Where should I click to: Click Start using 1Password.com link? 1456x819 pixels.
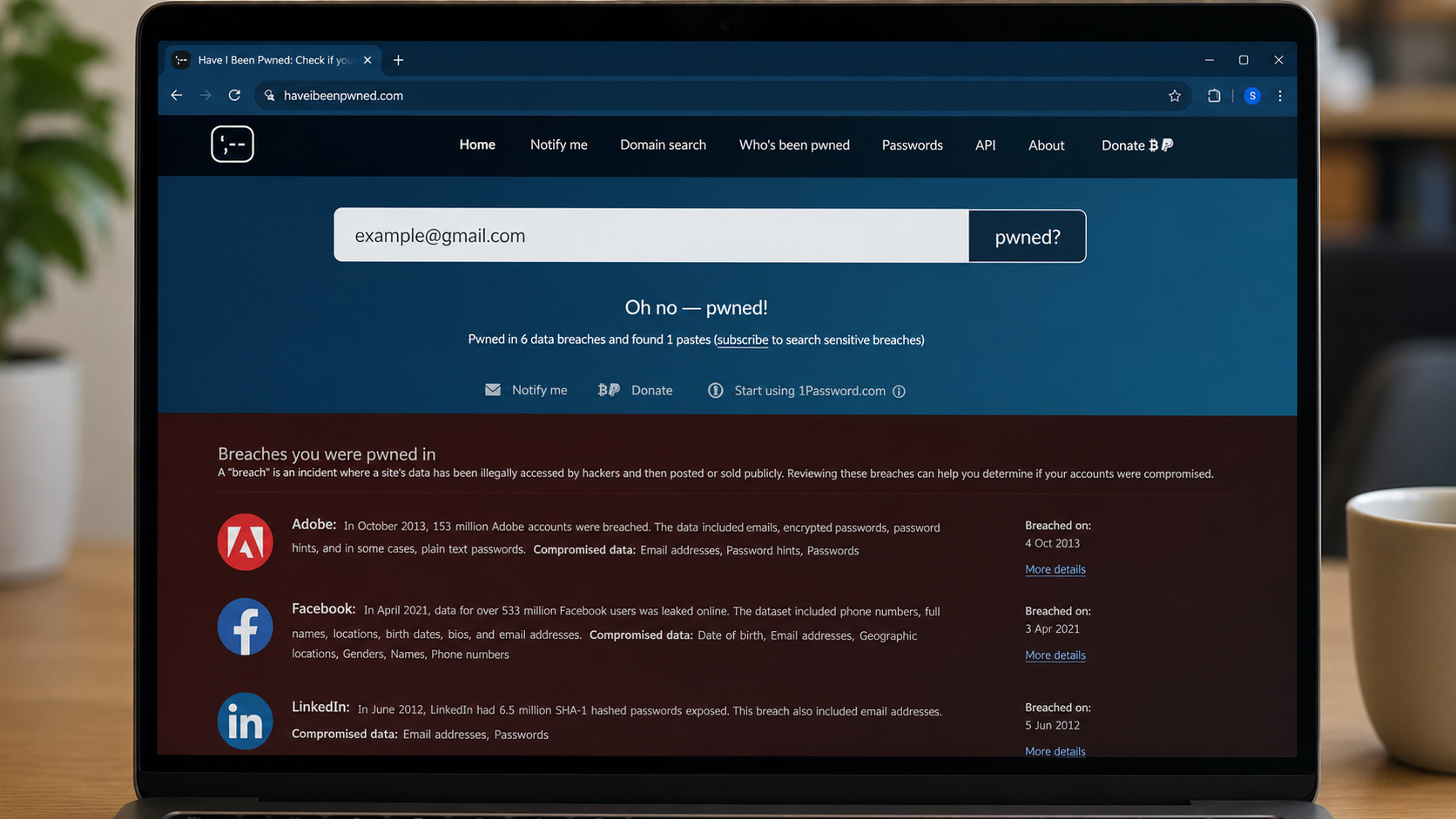pos(810,391)
